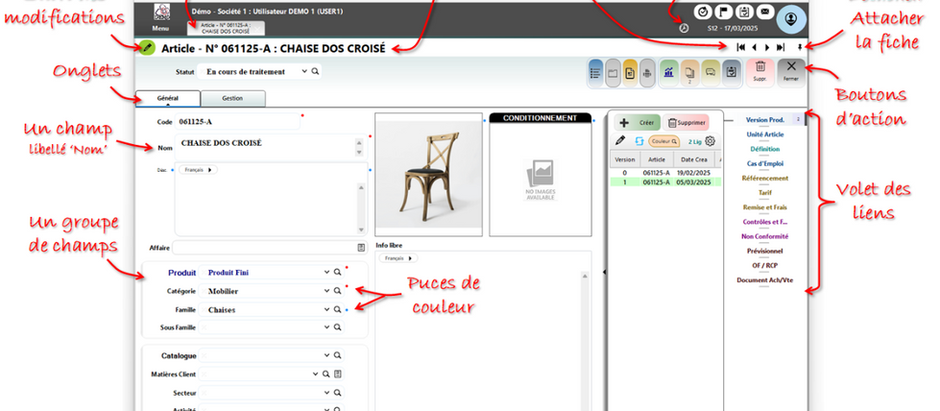Open the timer check icon in header
The width and height of the screenshot is (940, 411).
(x=703, y=11)
